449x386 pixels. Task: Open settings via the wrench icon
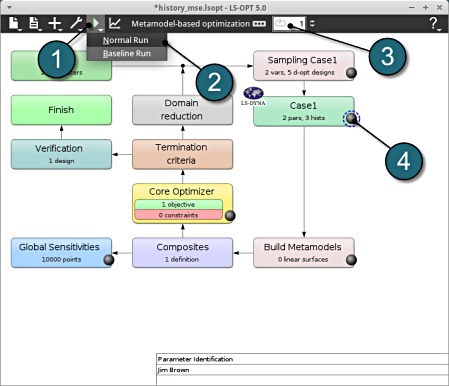76,24
